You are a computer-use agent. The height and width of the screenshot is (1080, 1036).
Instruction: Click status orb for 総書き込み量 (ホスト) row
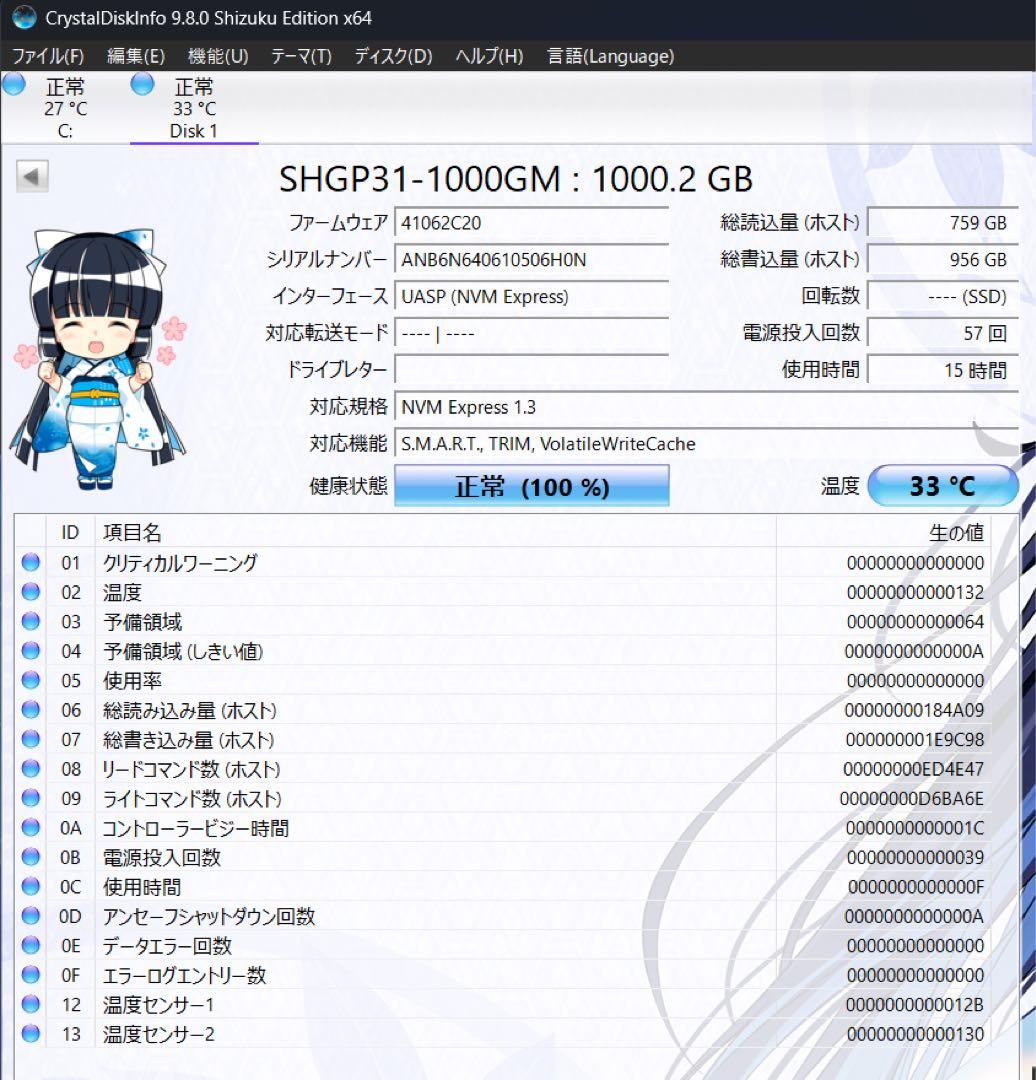30,739
